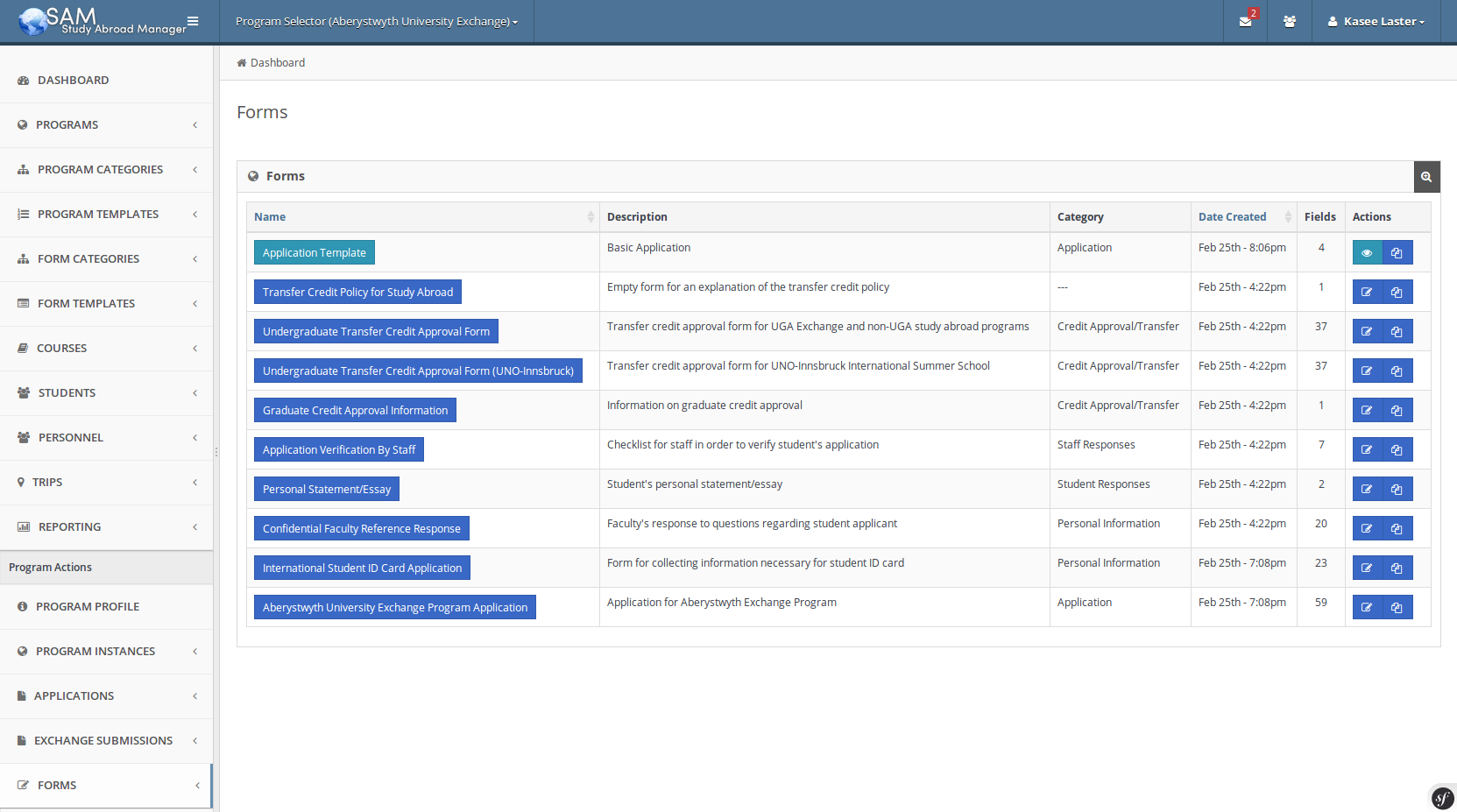The height and width of the screenshot is (812, 1457).
Task: Edit the UNO-Innsbruck credit approval form
Action: click(x=1367, y=371)
